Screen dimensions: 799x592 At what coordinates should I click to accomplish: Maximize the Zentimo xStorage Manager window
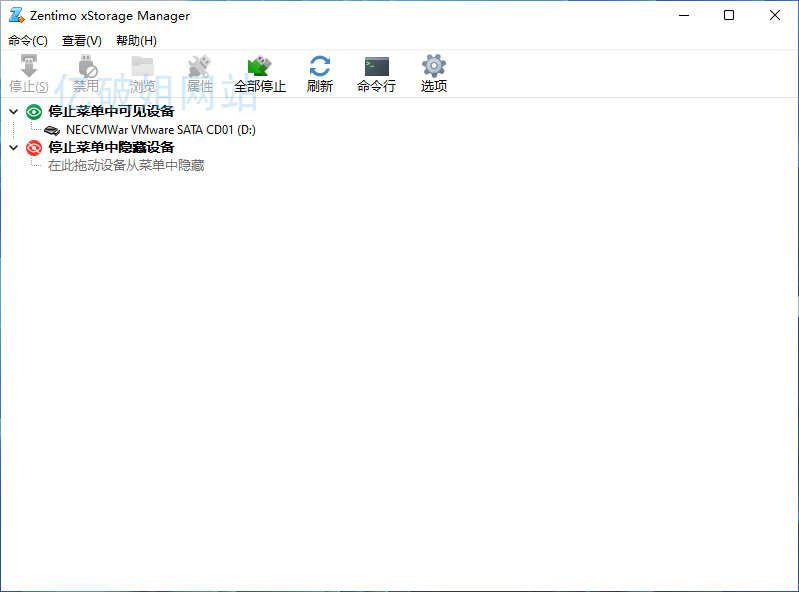coord(729,15)
